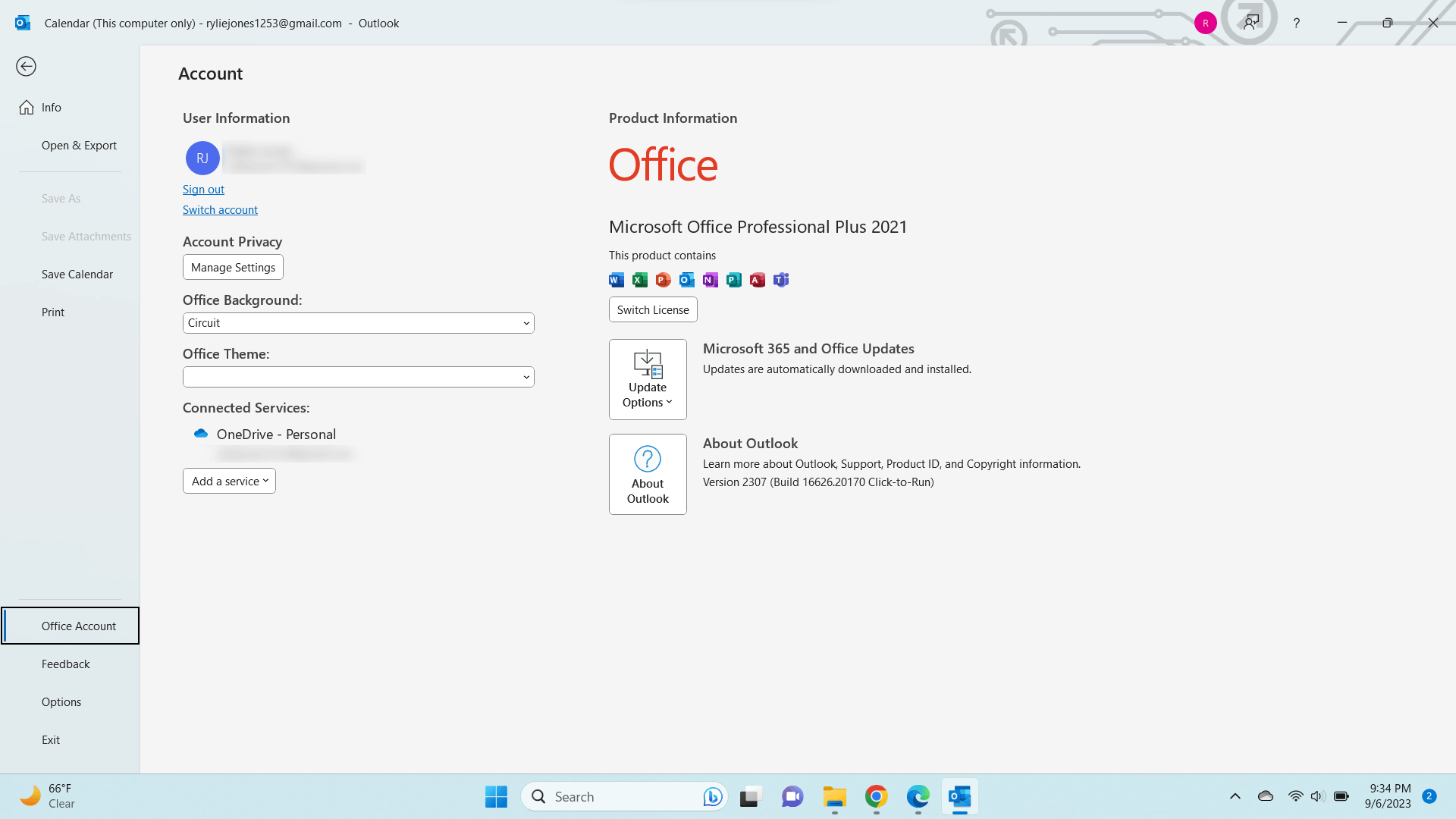Click the Word icon in product list

coord(617,280)
